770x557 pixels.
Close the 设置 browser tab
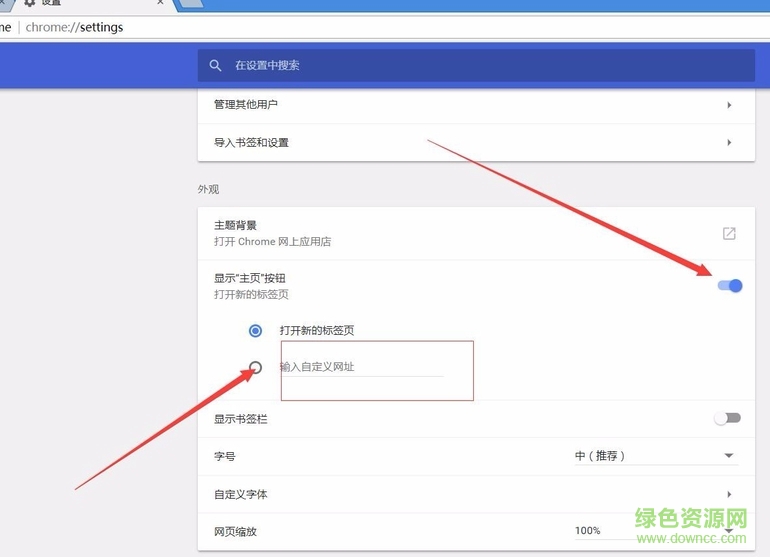[160, 3]
